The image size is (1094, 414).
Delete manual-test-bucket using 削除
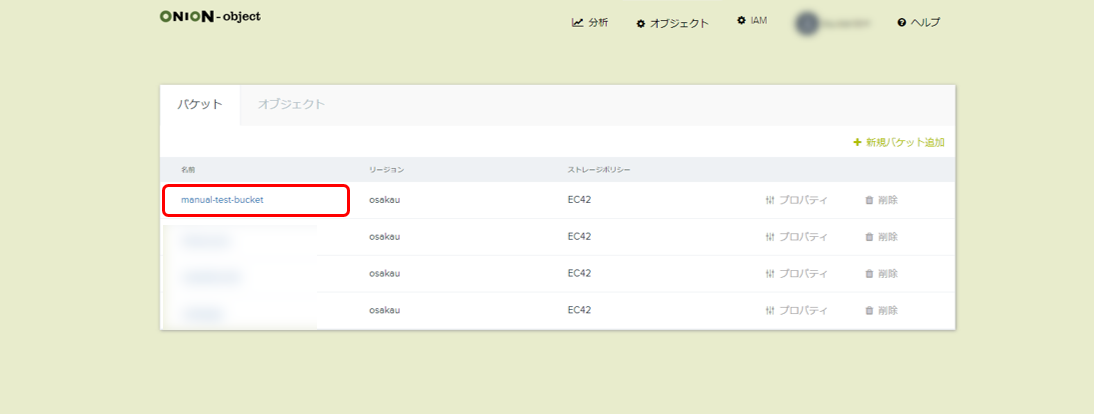click(881, 200)
